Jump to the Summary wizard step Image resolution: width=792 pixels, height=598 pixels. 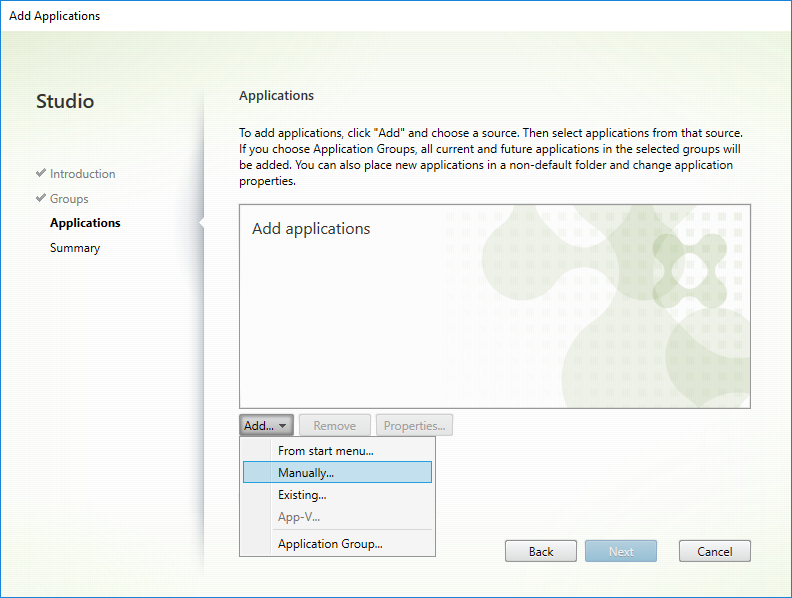tap(75, 248)
